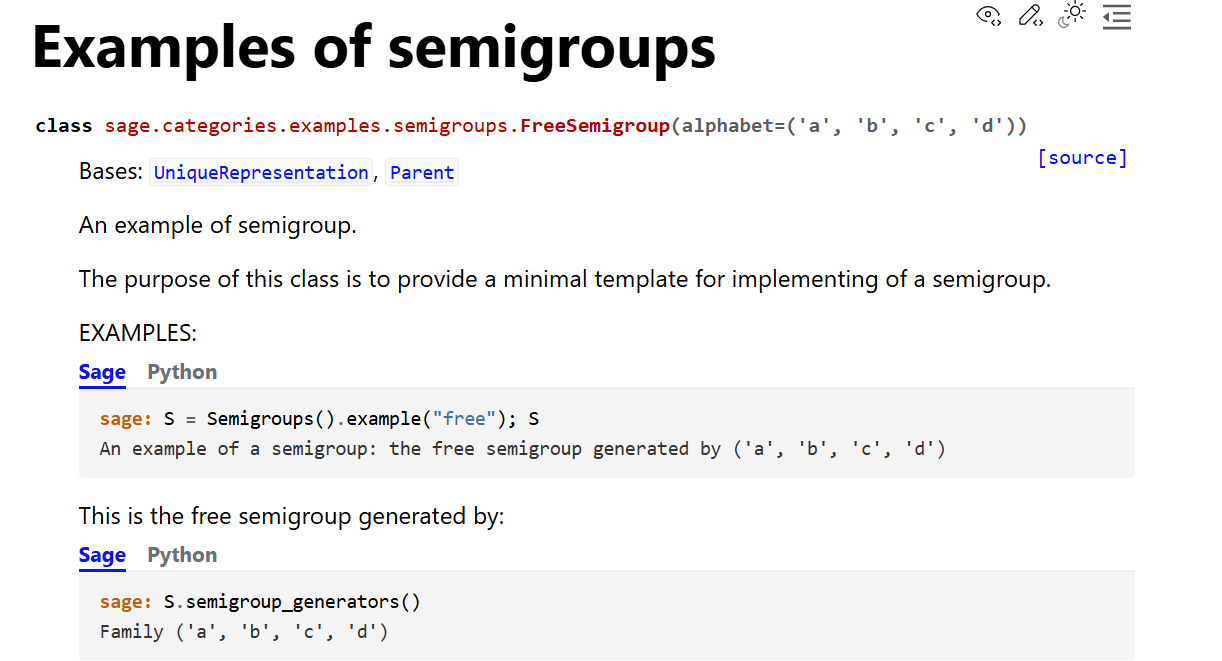1222x661 pixels.
Task: Click the FreeSemigroup class name in signature
Action: pyautogui.click(x=595, y=126)
